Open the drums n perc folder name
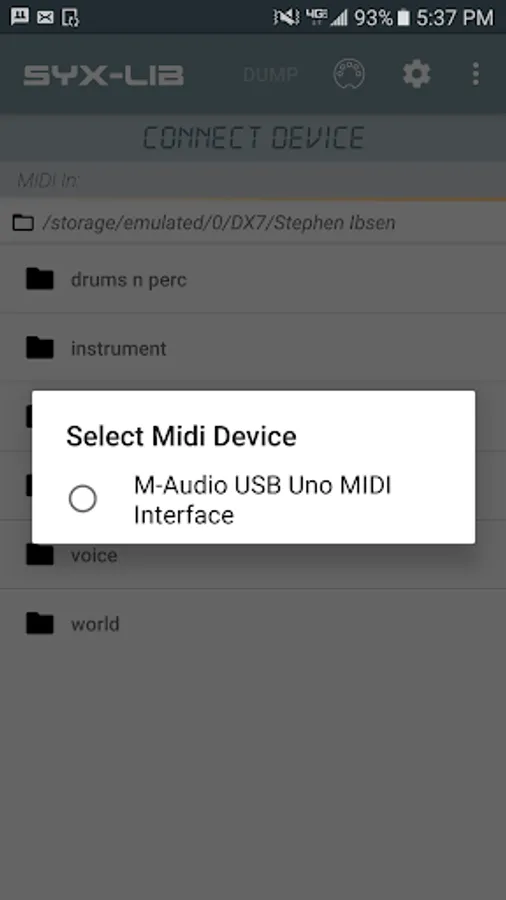The width and height of the screenshot is (506, 900). 129,280
